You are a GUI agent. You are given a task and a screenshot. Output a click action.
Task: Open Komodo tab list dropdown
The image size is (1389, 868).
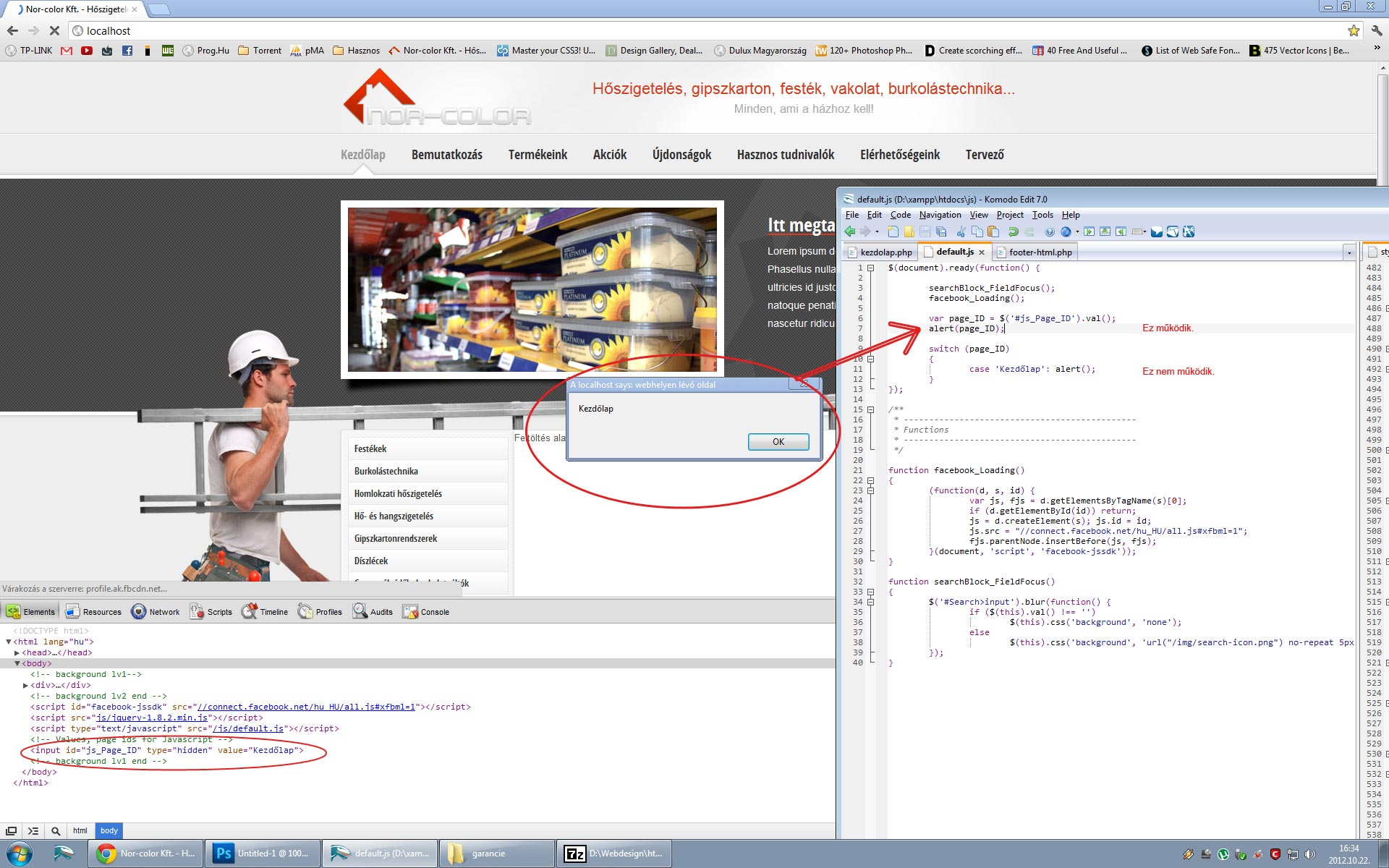point(1349,252)
